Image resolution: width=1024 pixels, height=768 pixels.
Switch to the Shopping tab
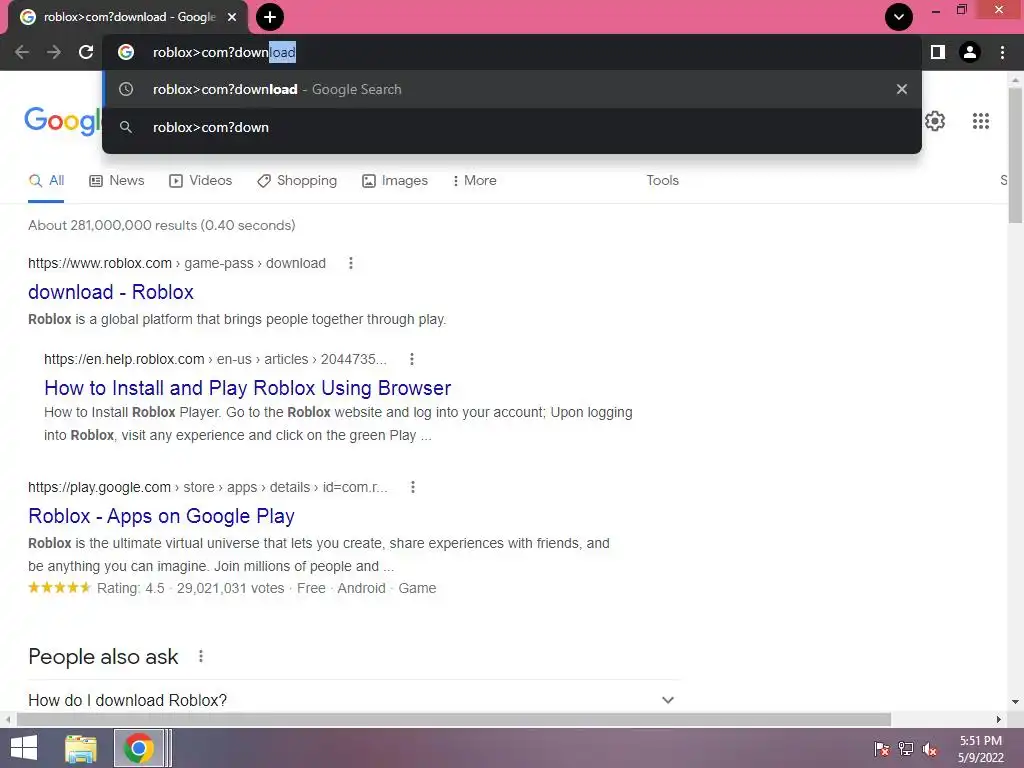pos(297,181)
